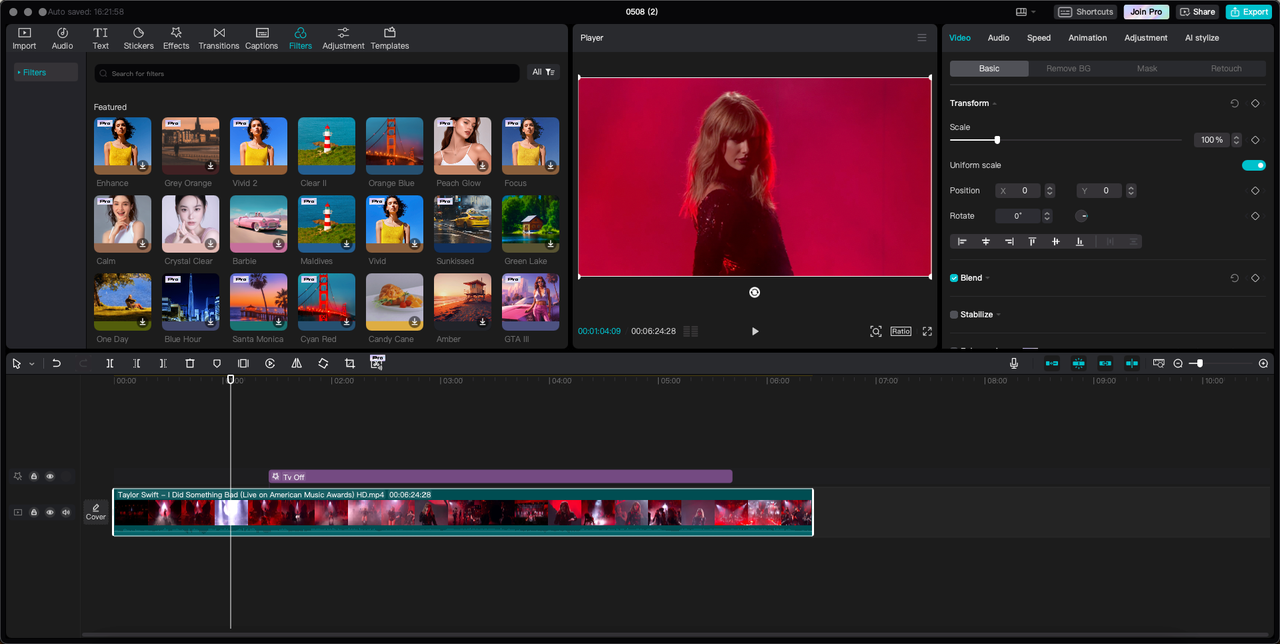Click the Share button

tap(1197, 12)
